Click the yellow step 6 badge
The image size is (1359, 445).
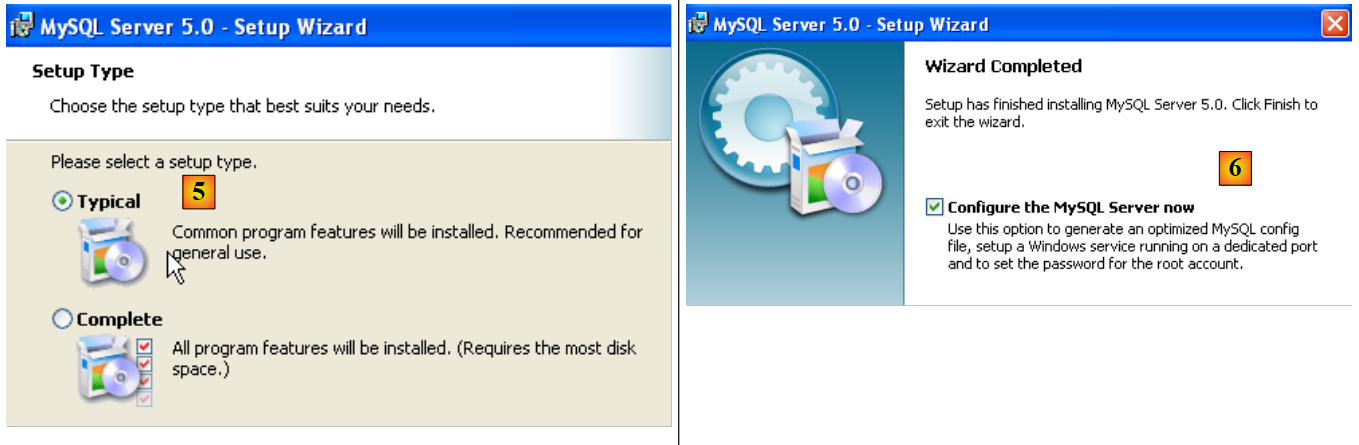[x=1235, y=169]
